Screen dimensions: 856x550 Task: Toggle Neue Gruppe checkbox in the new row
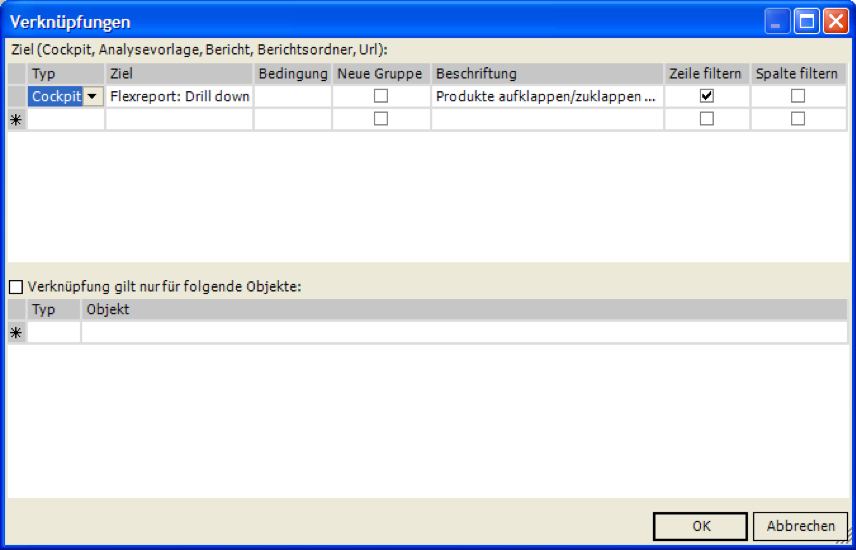pyautogui.click(x=381, y=119)
